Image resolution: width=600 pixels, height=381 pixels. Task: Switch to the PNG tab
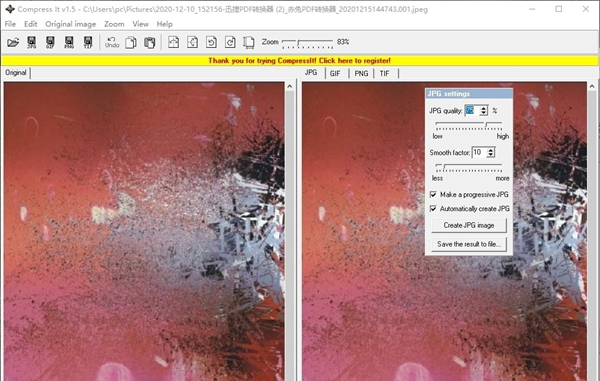pos(361,73)
